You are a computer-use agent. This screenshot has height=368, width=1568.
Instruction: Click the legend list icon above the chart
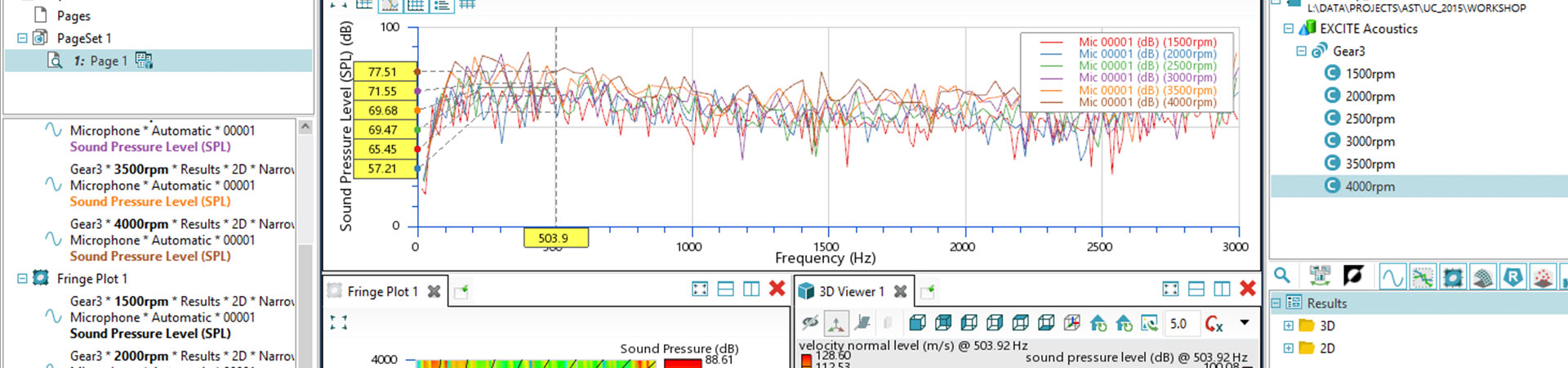pos(442,5)
